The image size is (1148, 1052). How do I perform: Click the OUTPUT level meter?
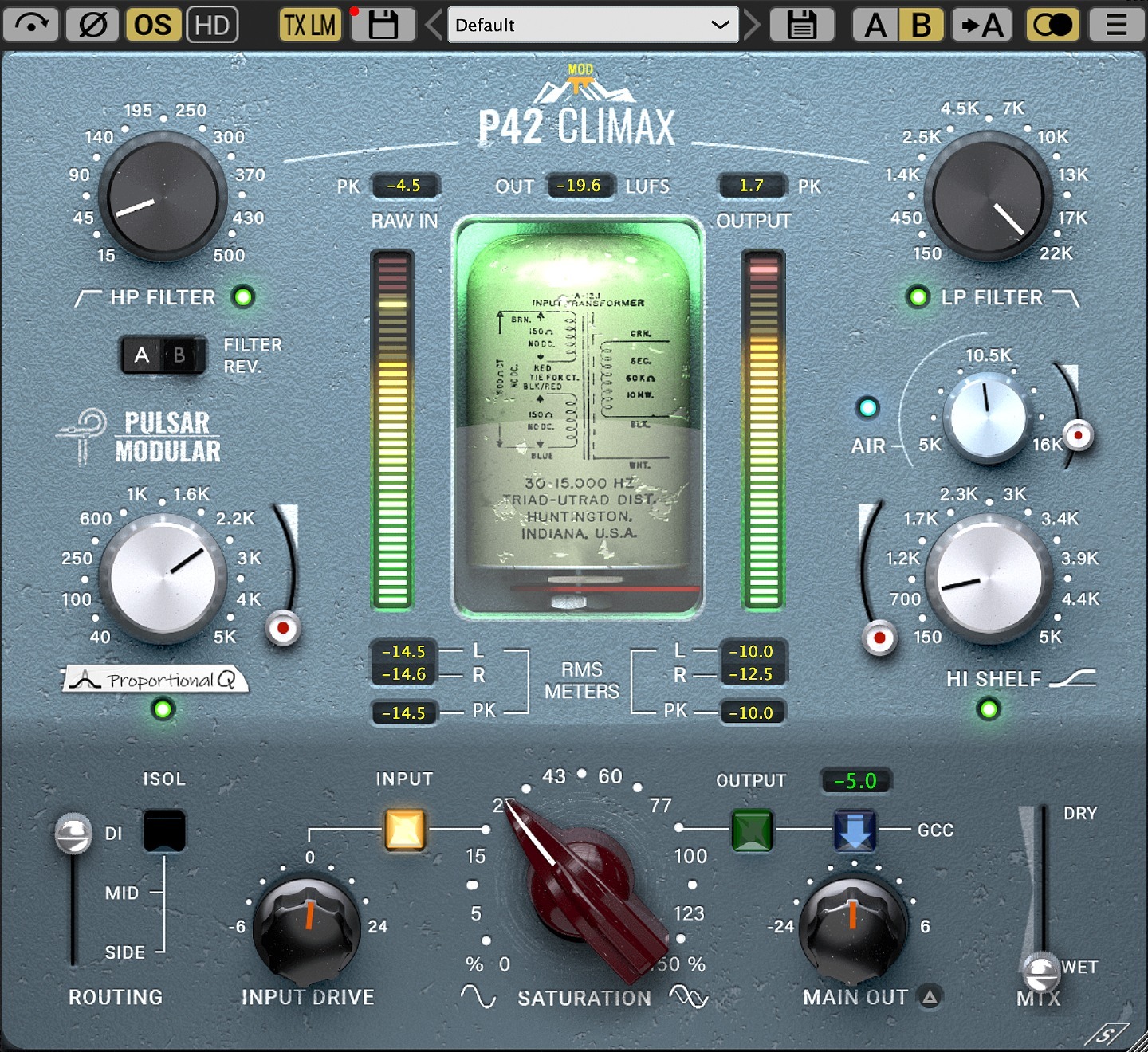click(x=764, y=430)
